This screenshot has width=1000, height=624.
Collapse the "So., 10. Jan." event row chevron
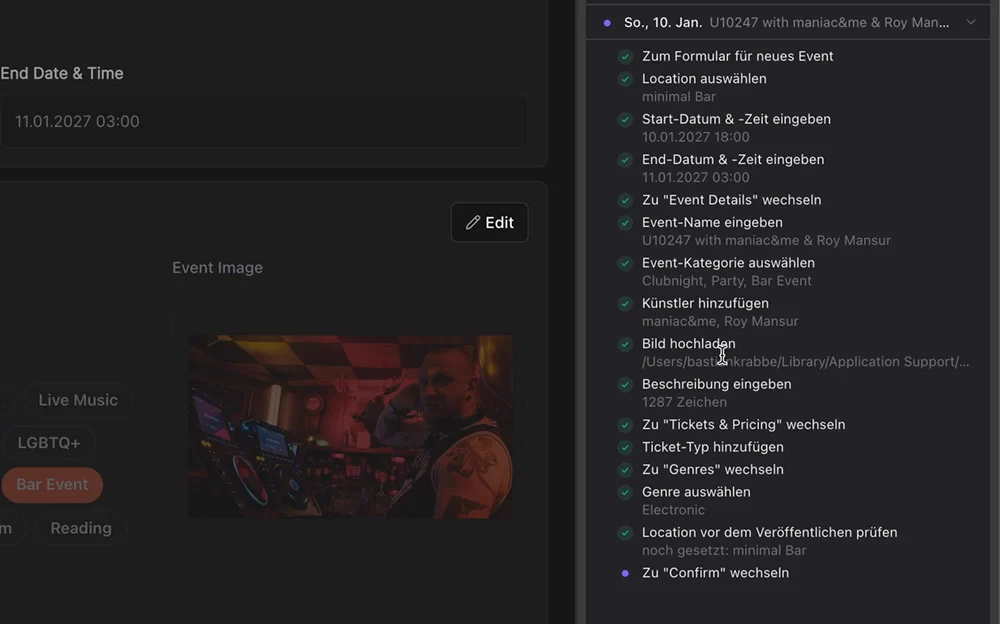(x=971, y=22)
